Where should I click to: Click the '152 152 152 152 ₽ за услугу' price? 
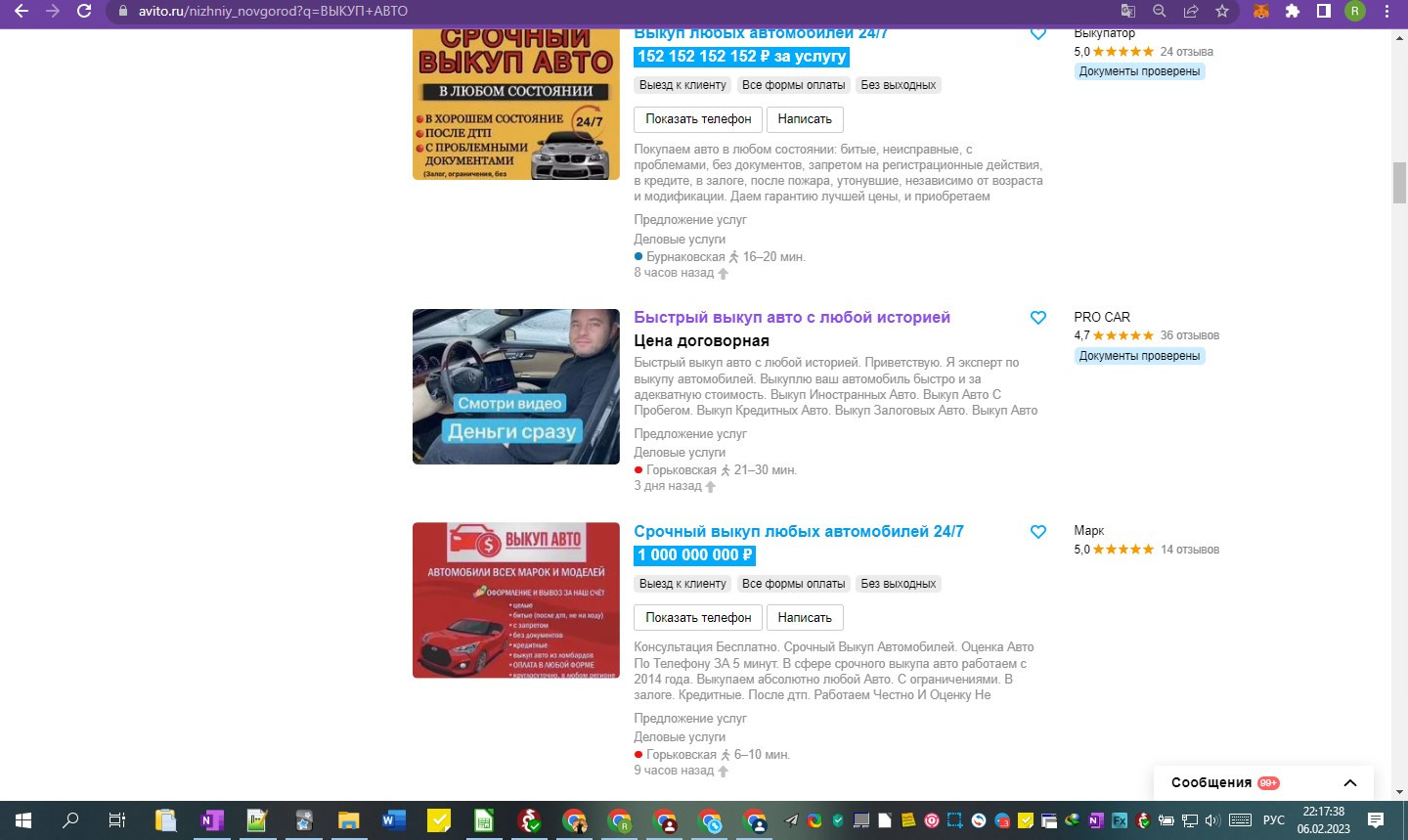741,57
